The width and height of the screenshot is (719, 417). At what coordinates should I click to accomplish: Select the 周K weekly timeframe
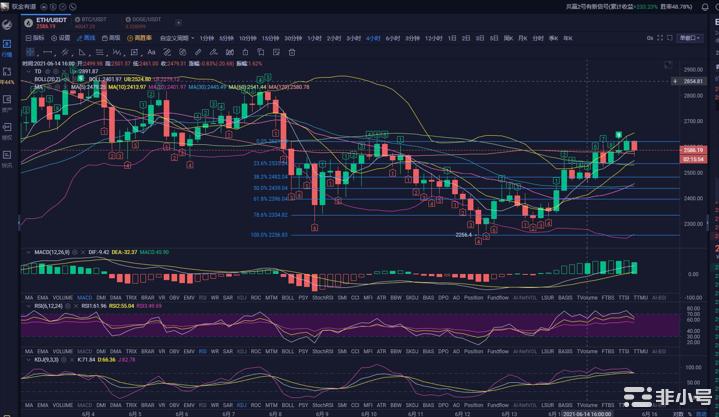coord(508,39)
